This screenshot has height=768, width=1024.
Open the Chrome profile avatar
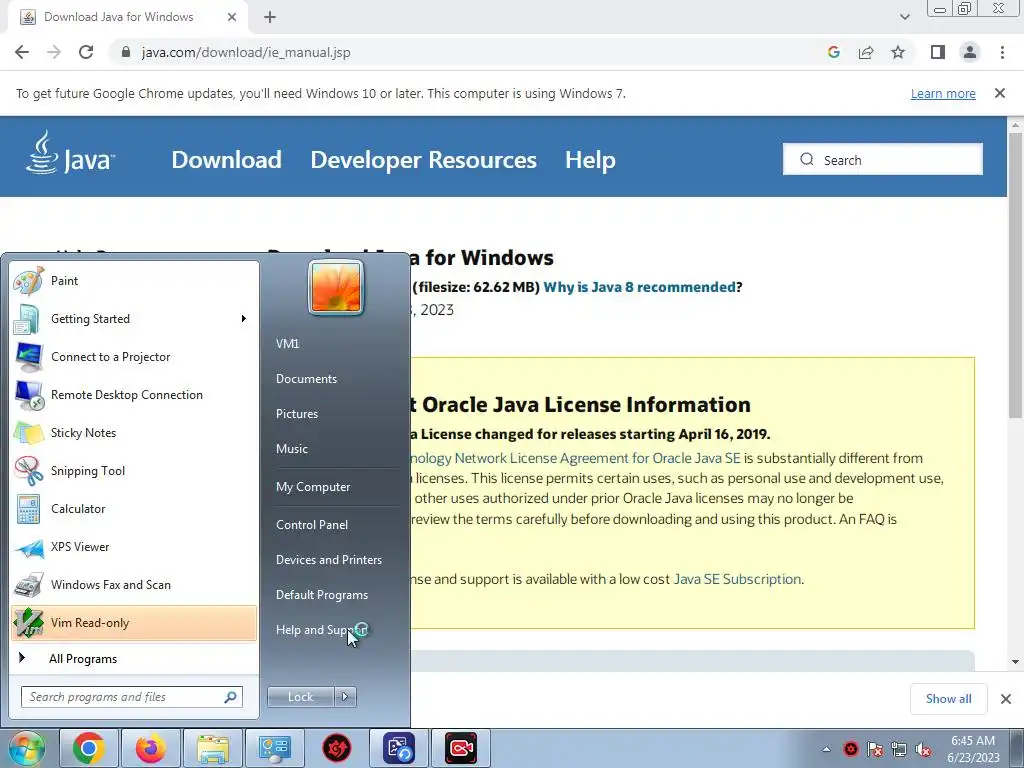coord(970,52)
